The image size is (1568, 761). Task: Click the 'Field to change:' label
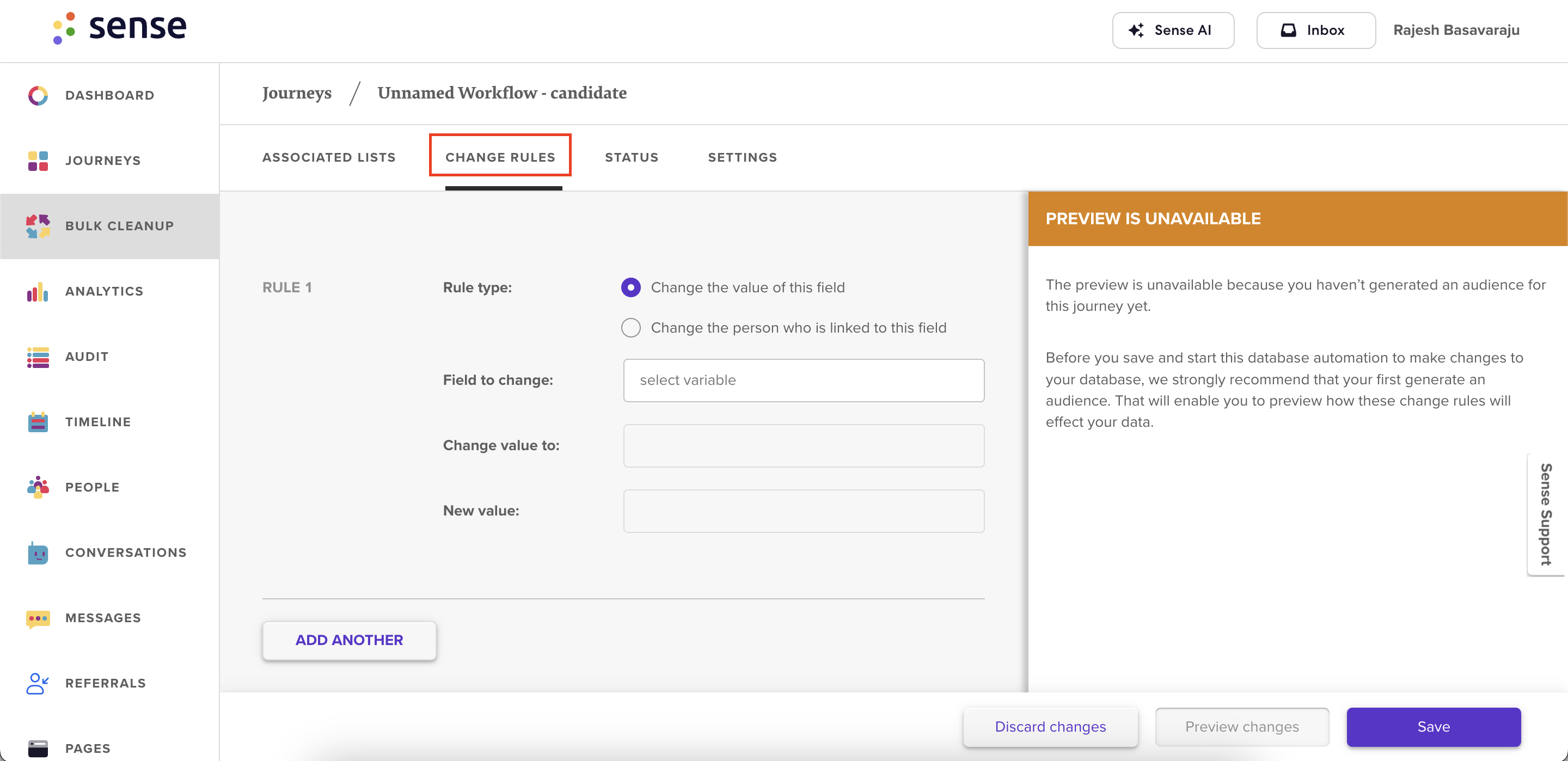click(498, 381)
